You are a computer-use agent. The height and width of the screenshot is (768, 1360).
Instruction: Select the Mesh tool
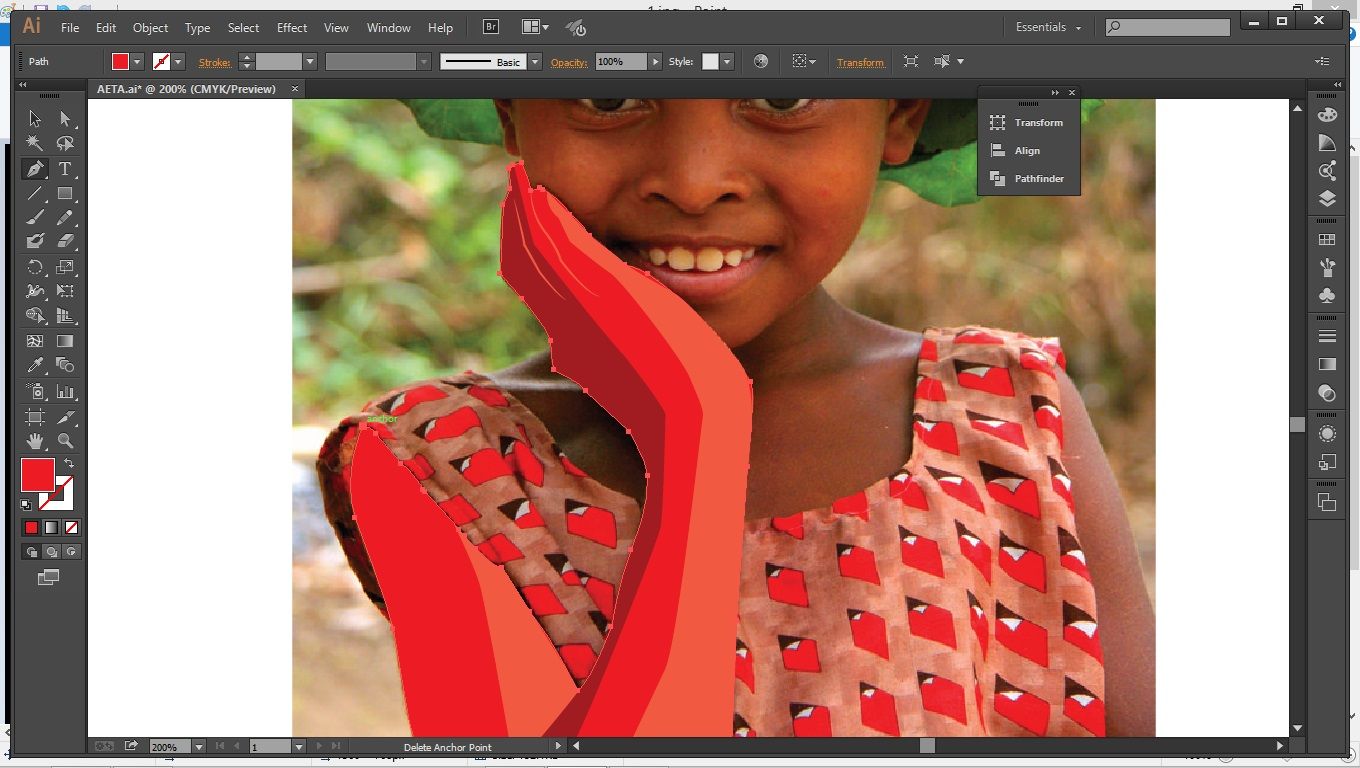point(35,341)
